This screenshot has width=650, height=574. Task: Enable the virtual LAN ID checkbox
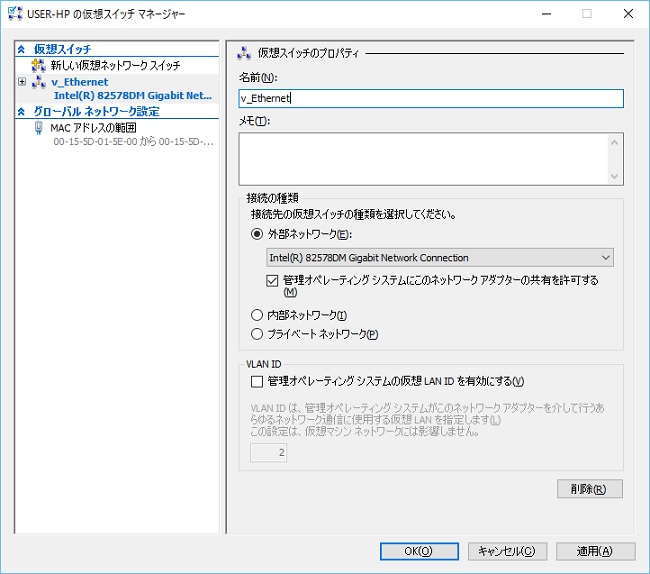[257, 381]
